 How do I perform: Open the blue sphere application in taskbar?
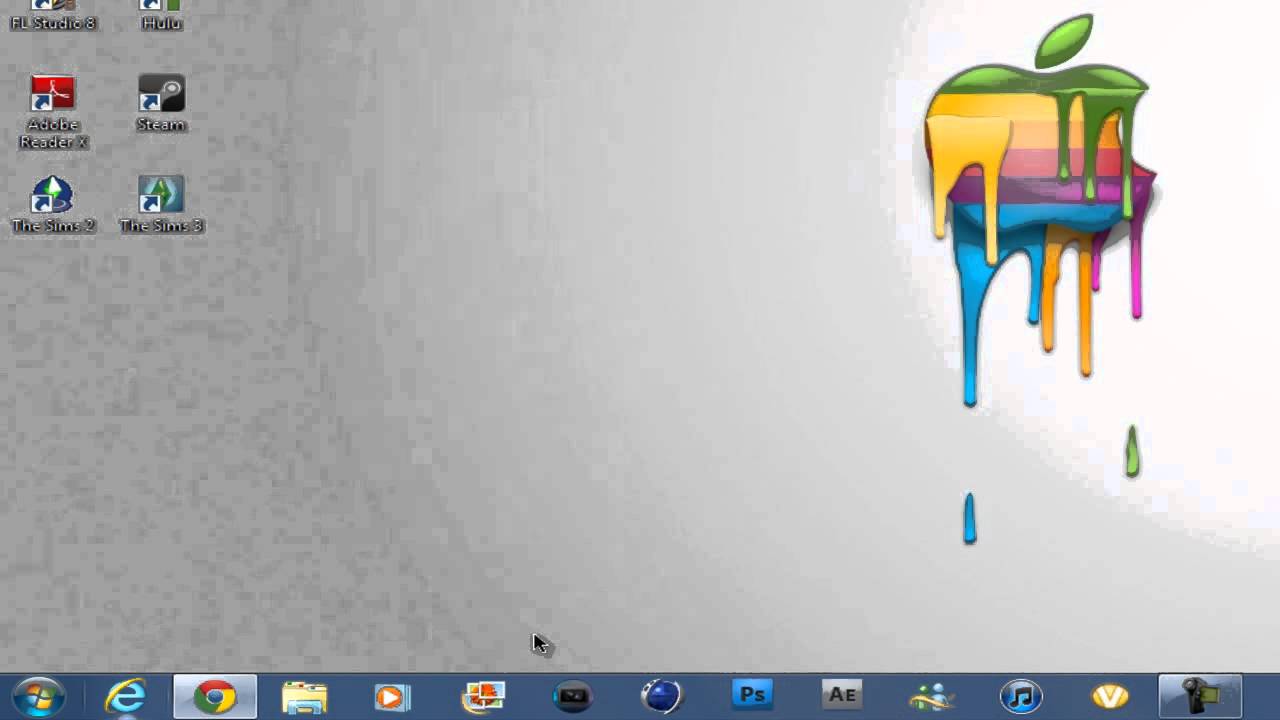(x=661, y=696)
